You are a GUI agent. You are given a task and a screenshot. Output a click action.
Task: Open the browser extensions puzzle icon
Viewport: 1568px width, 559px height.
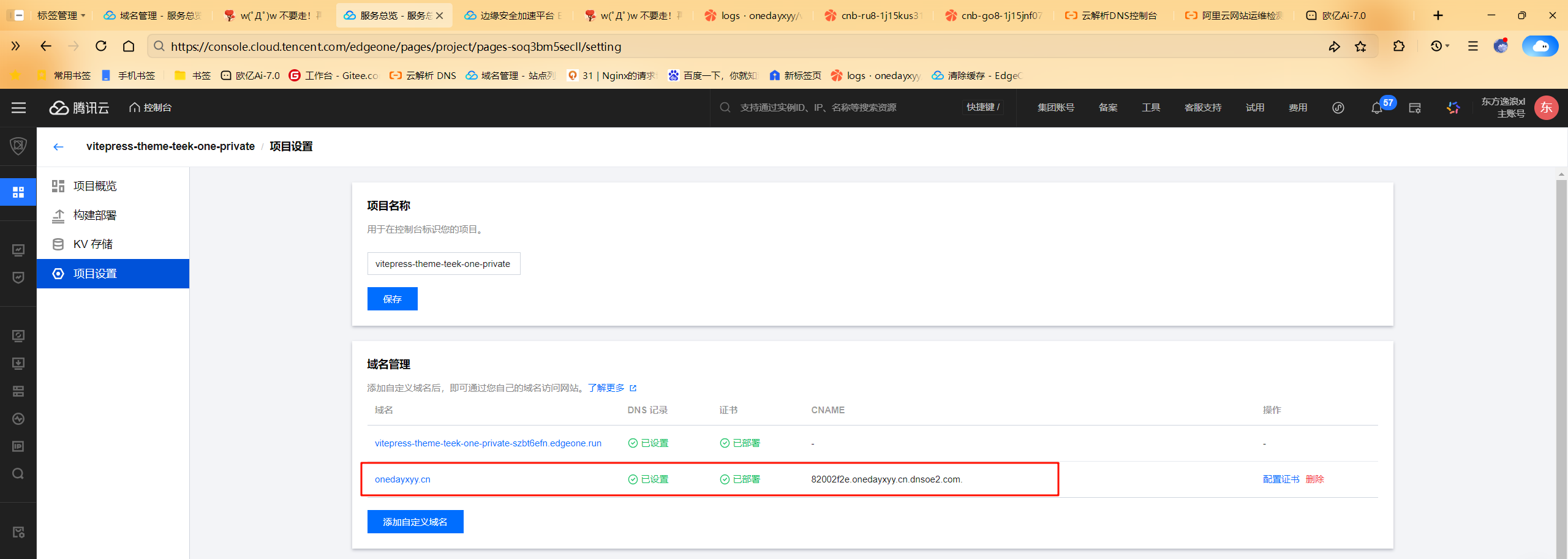click(x=1399, y=46)
